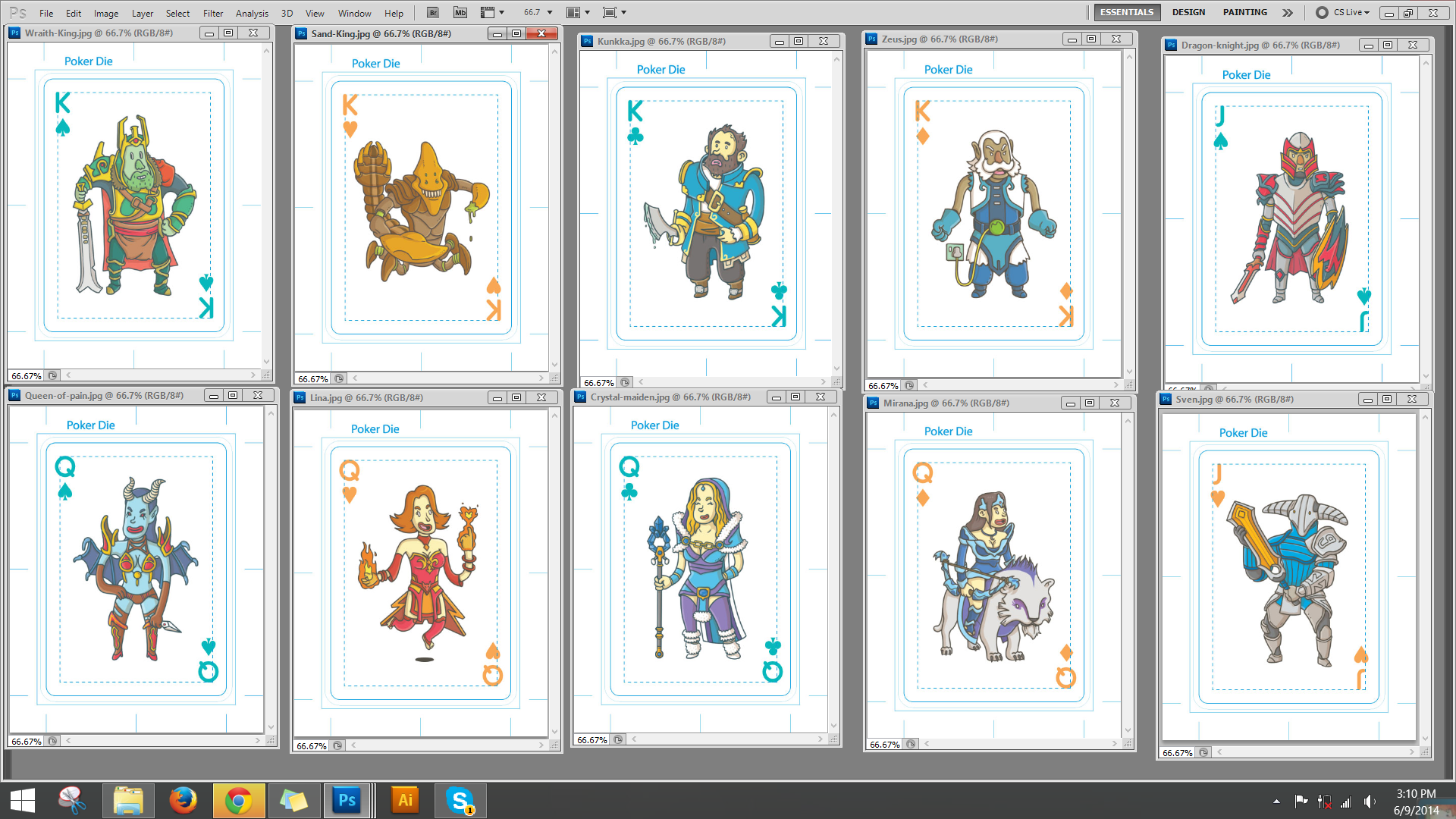Click the Zeus.jpg vertical scrollbar
This screenshot has height=819, width=1456.
point(1129,212)
